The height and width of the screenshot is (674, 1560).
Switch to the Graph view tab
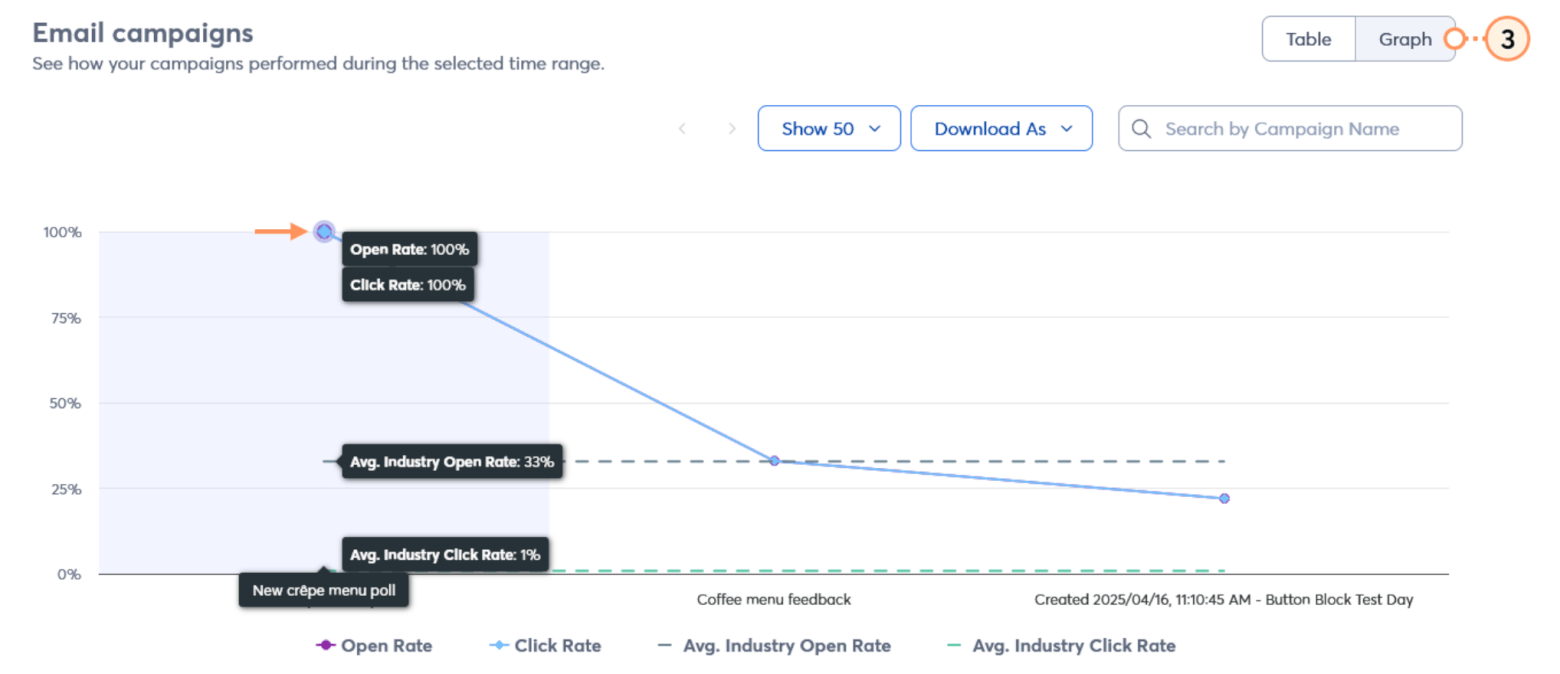point(1405,39)
